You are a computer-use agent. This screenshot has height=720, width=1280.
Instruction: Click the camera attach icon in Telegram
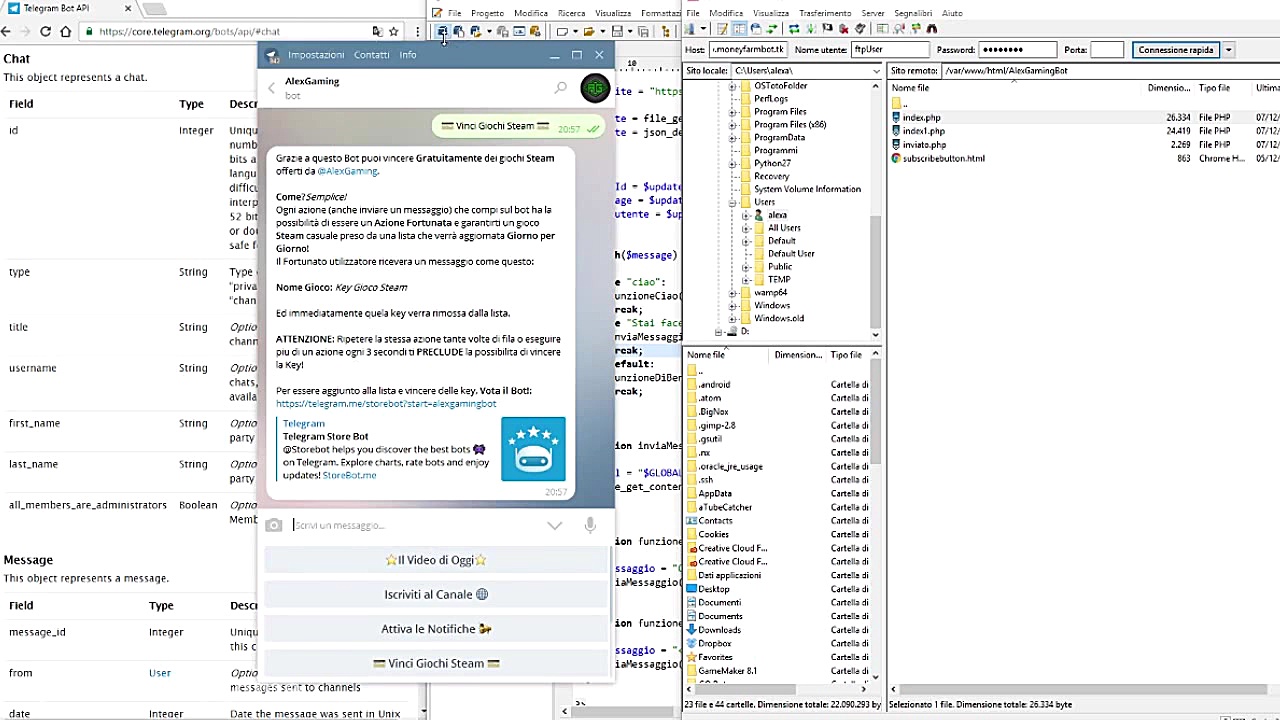(274, 525)
